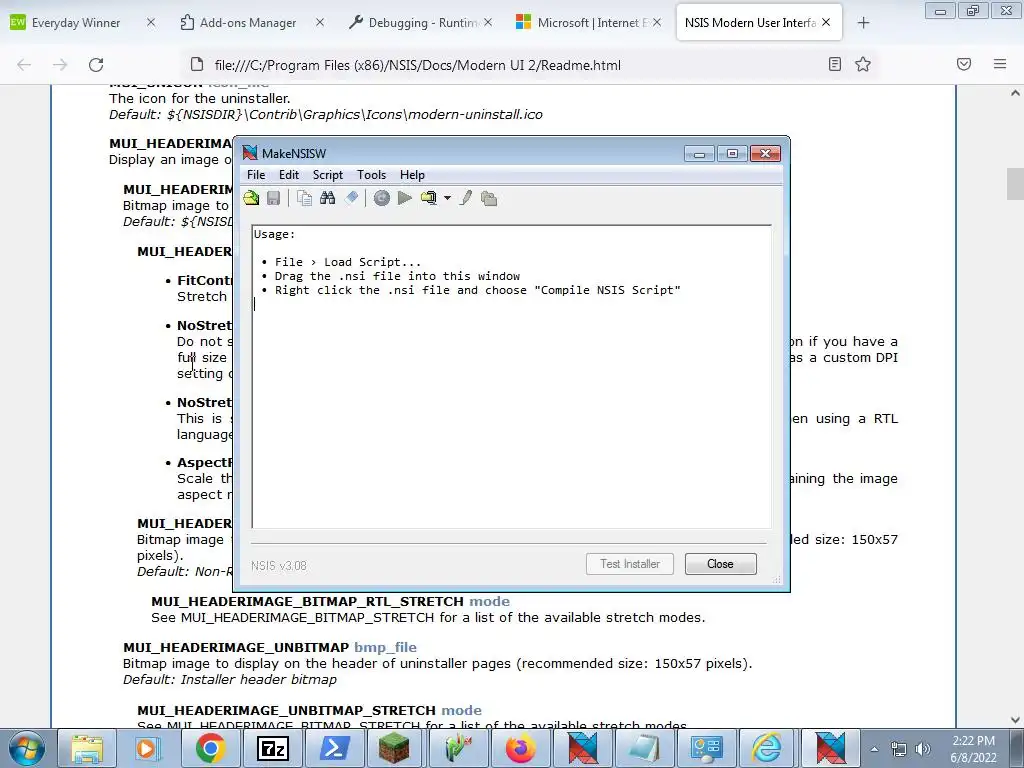Open Internet Explorer from the taskbar

767,748
